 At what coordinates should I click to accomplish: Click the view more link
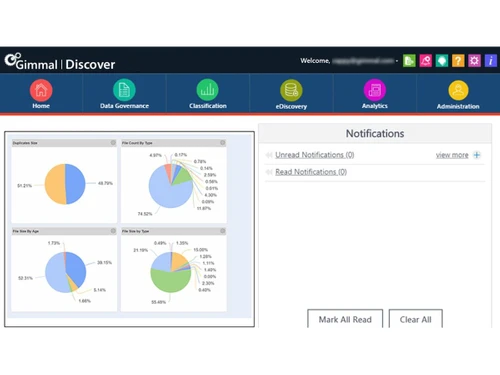click(x=452, y=155)
